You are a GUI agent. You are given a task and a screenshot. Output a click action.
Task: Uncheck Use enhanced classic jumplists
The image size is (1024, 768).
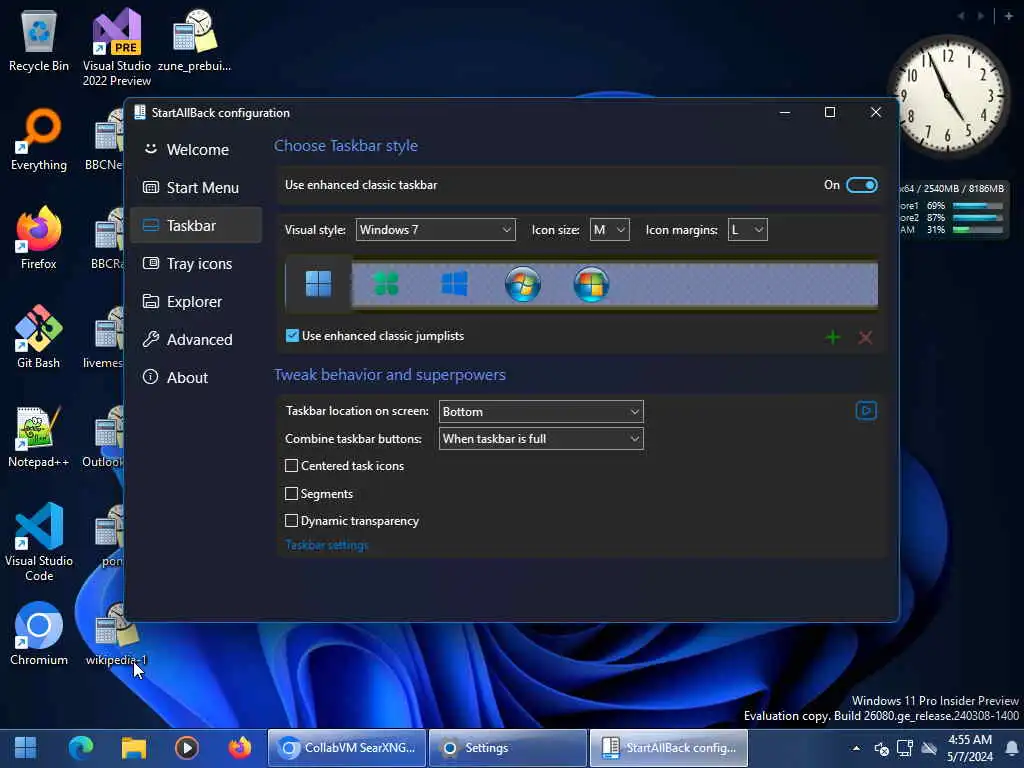pyautogui.click(x=292, y=336)
